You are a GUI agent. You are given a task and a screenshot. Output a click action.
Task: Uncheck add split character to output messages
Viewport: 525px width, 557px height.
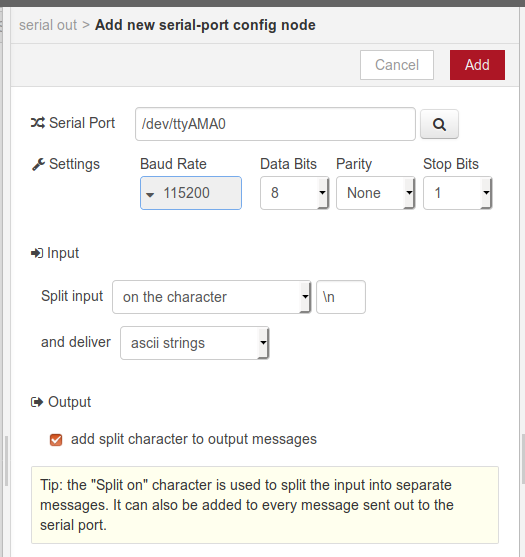[x=56, y=440]
